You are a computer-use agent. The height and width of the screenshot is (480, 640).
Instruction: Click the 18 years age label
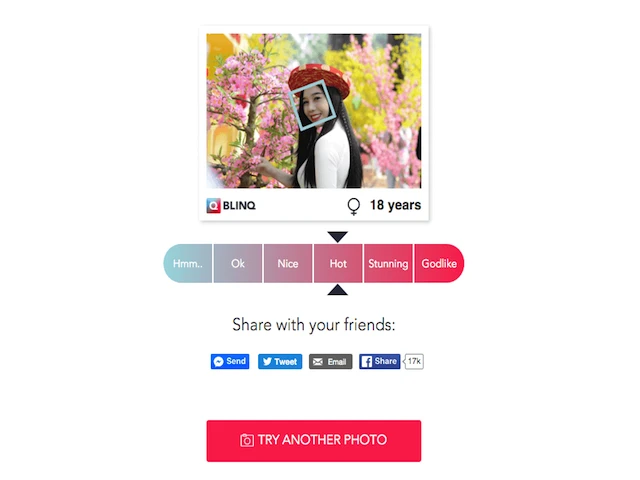click(395, 205)
